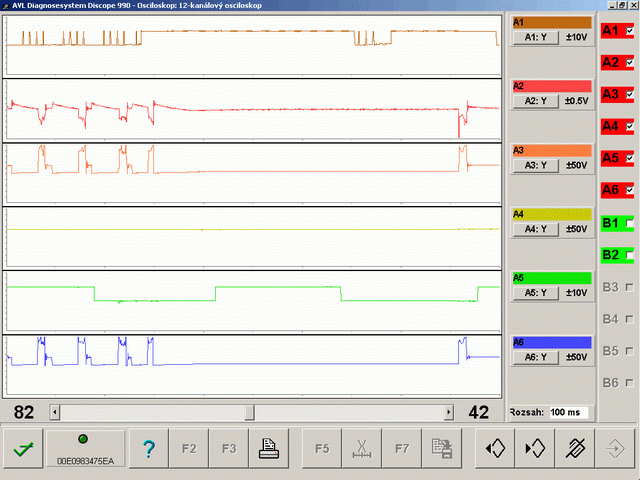Open the A3: Y axis setting
640x480 pixels.
pyautogui.click(x=536, y=165)
